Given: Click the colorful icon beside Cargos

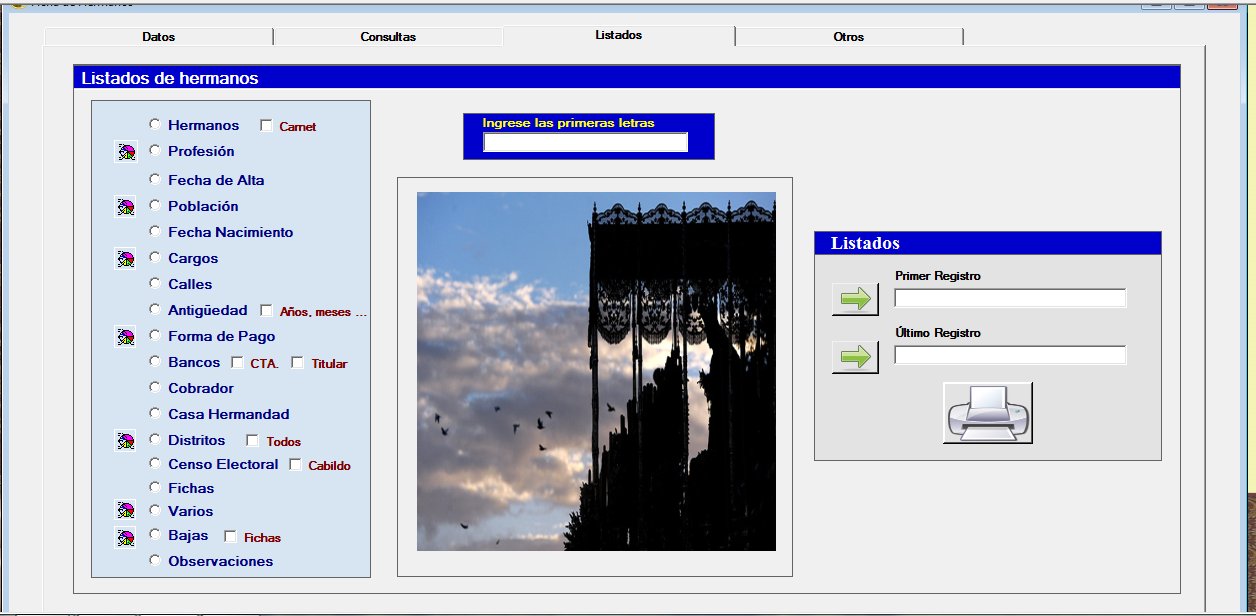Looking at the screenshot, I should click(x=125, y=259).
